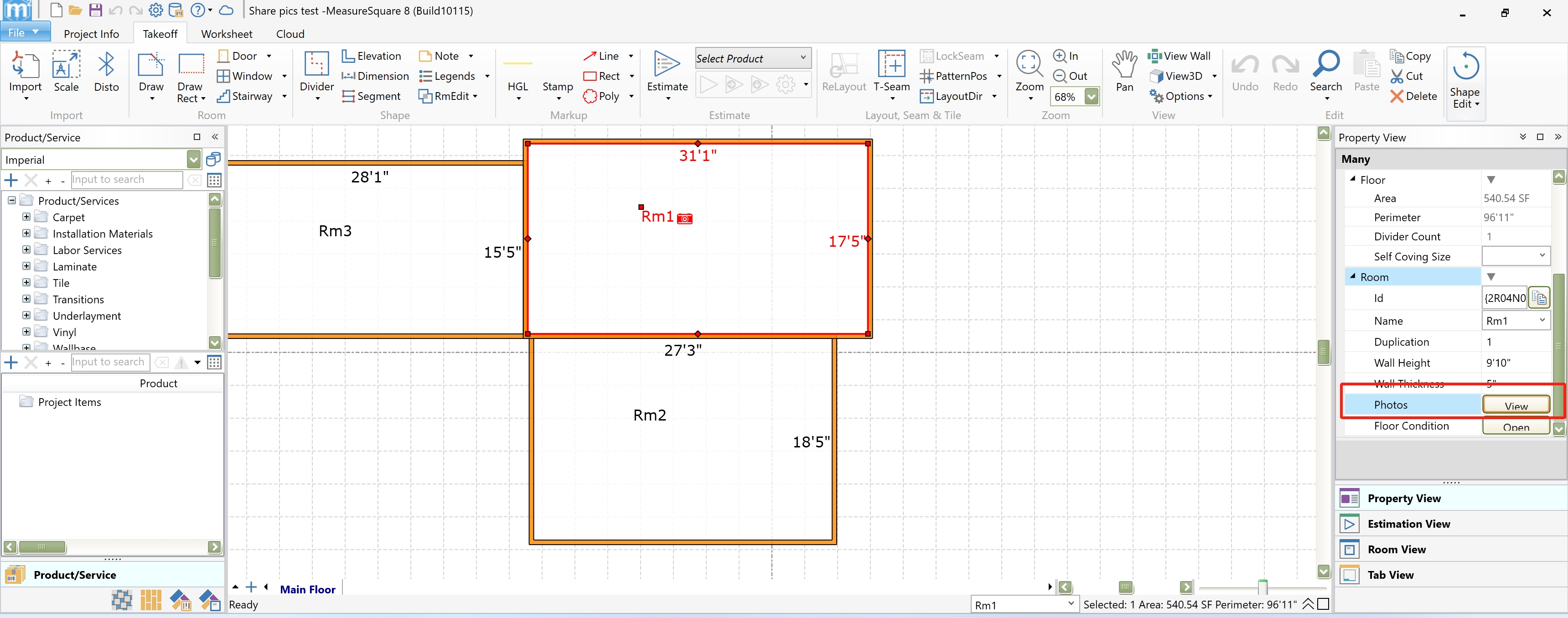Open the Imperial units dropdown

(193, 160)
